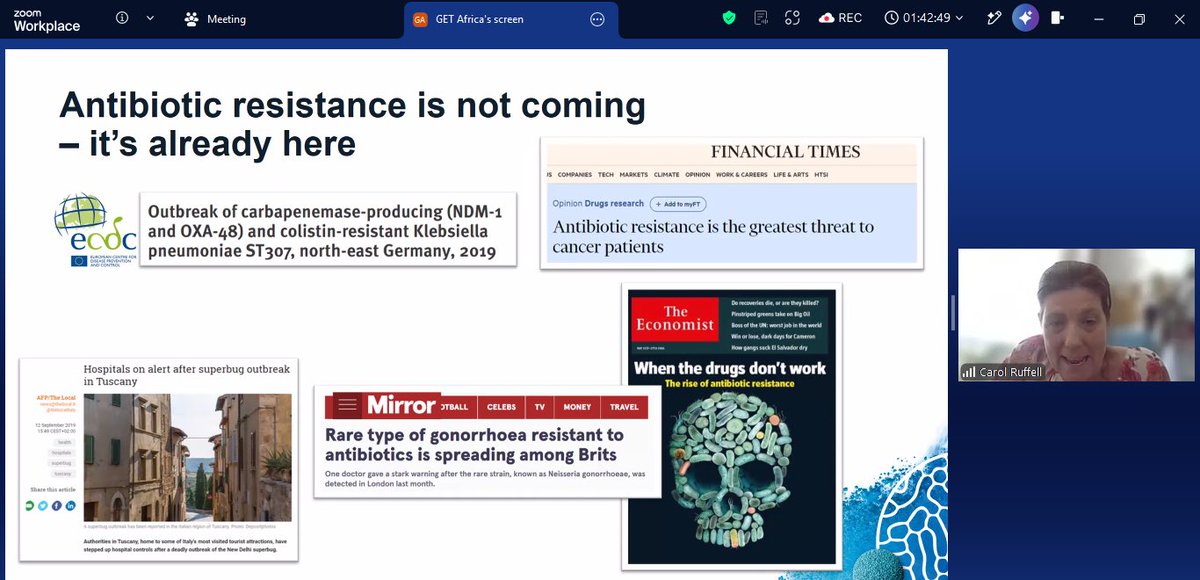
Task: Click the handle left of the video panel
Action: [952, 313]
